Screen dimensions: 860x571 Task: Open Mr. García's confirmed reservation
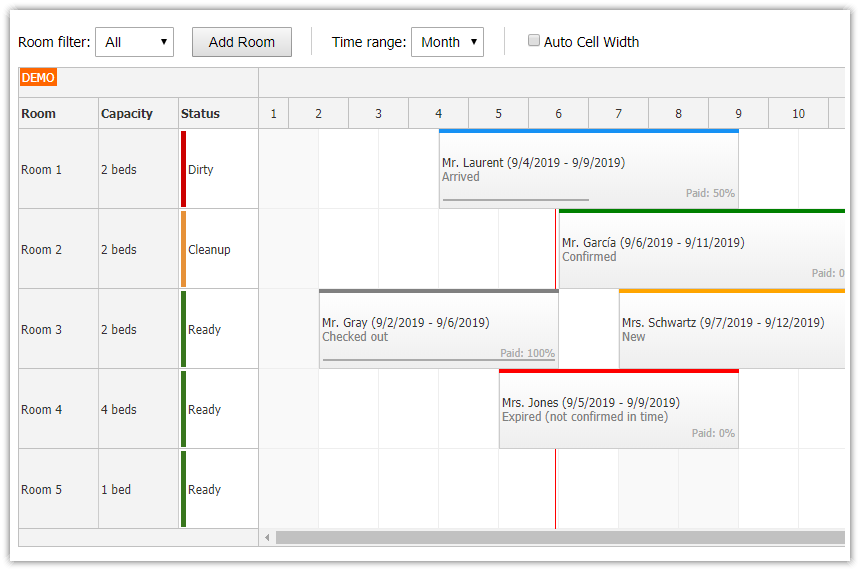(700, 249)
